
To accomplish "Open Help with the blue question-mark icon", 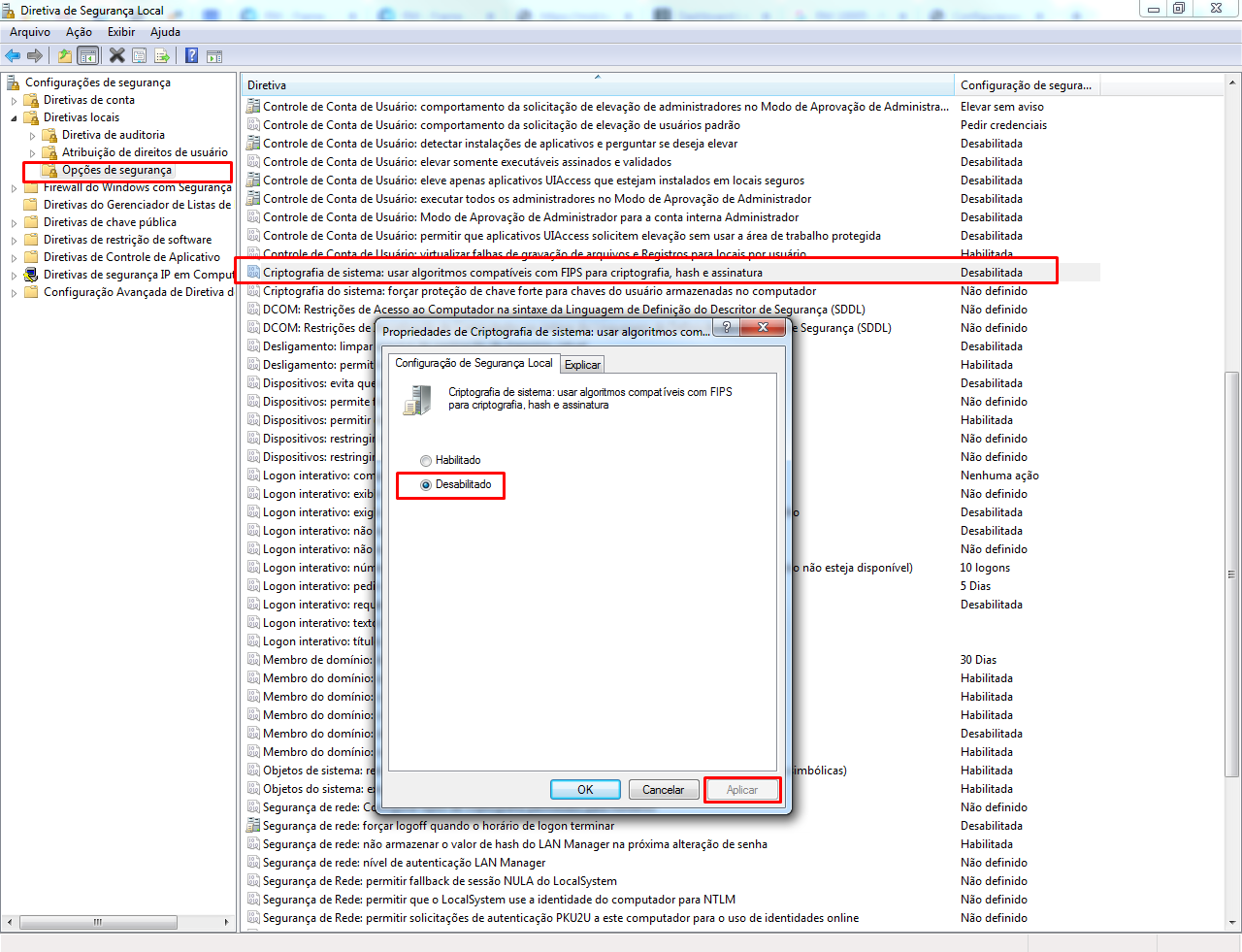I will (x=192, y=56).
